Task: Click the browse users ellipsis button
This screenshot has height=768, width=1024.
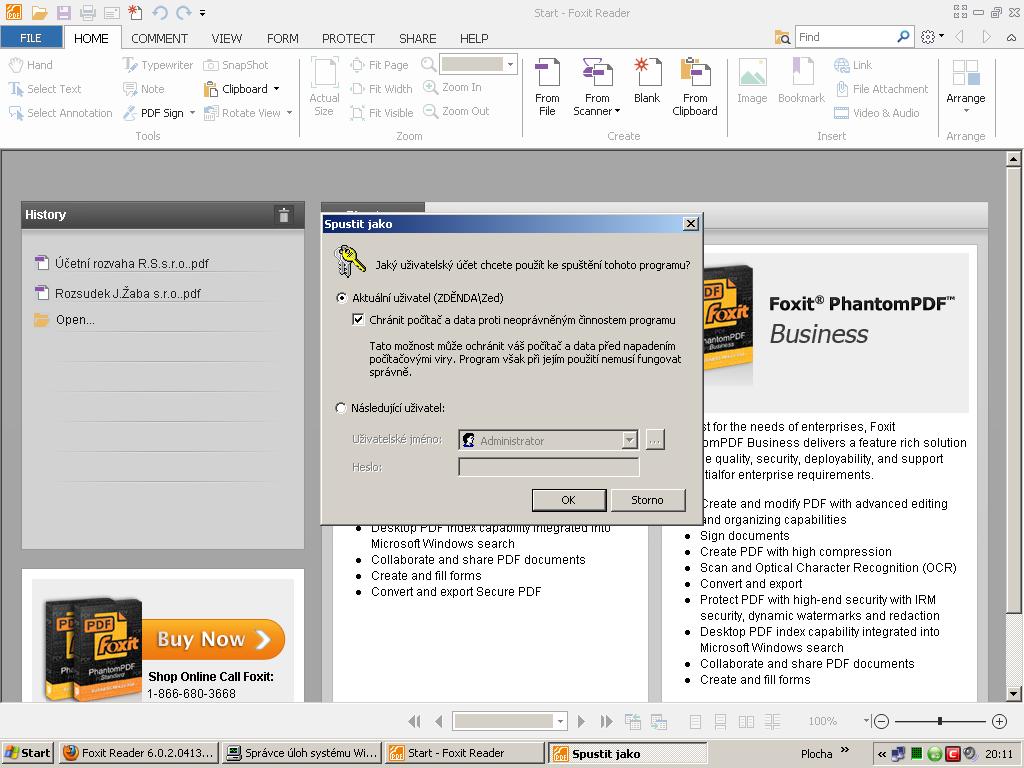Action: pyautogui.click(x=655, y=440)
